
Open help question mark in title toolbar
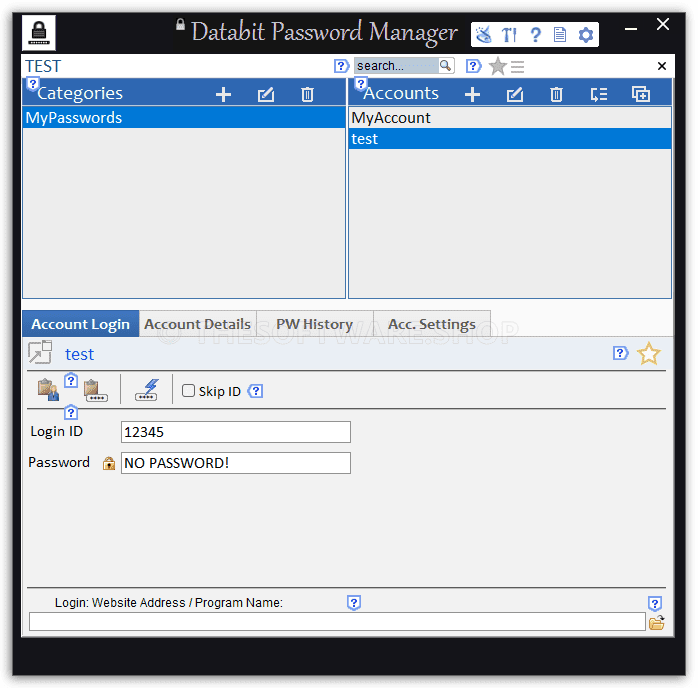click(536, 34)
